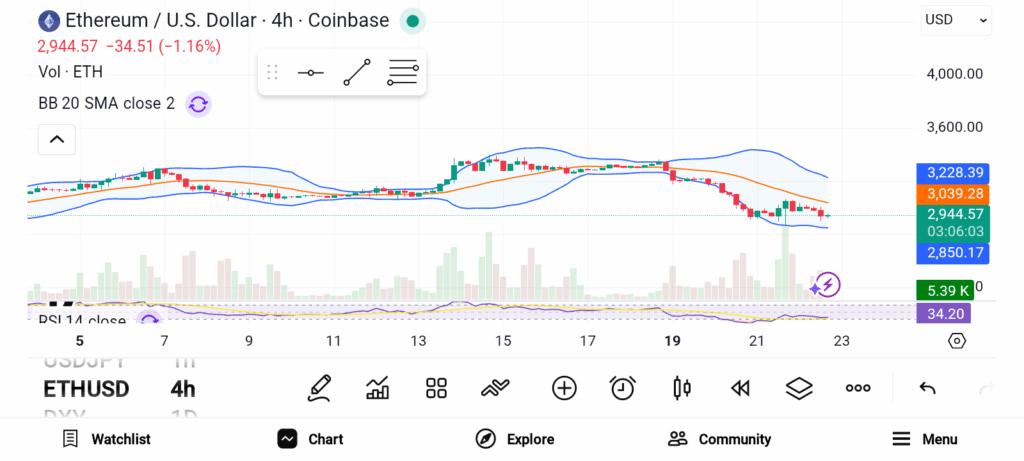Open the indicators chart icon
Screen dimensions: 1024x461
click(x=378, y=388)
